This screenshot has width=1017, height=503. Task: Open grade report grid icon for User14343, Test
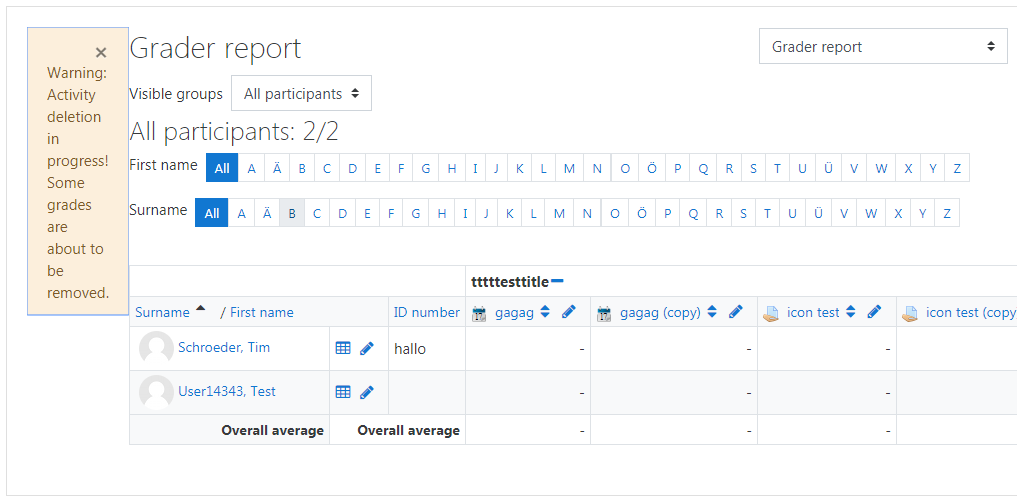[343, 392]
